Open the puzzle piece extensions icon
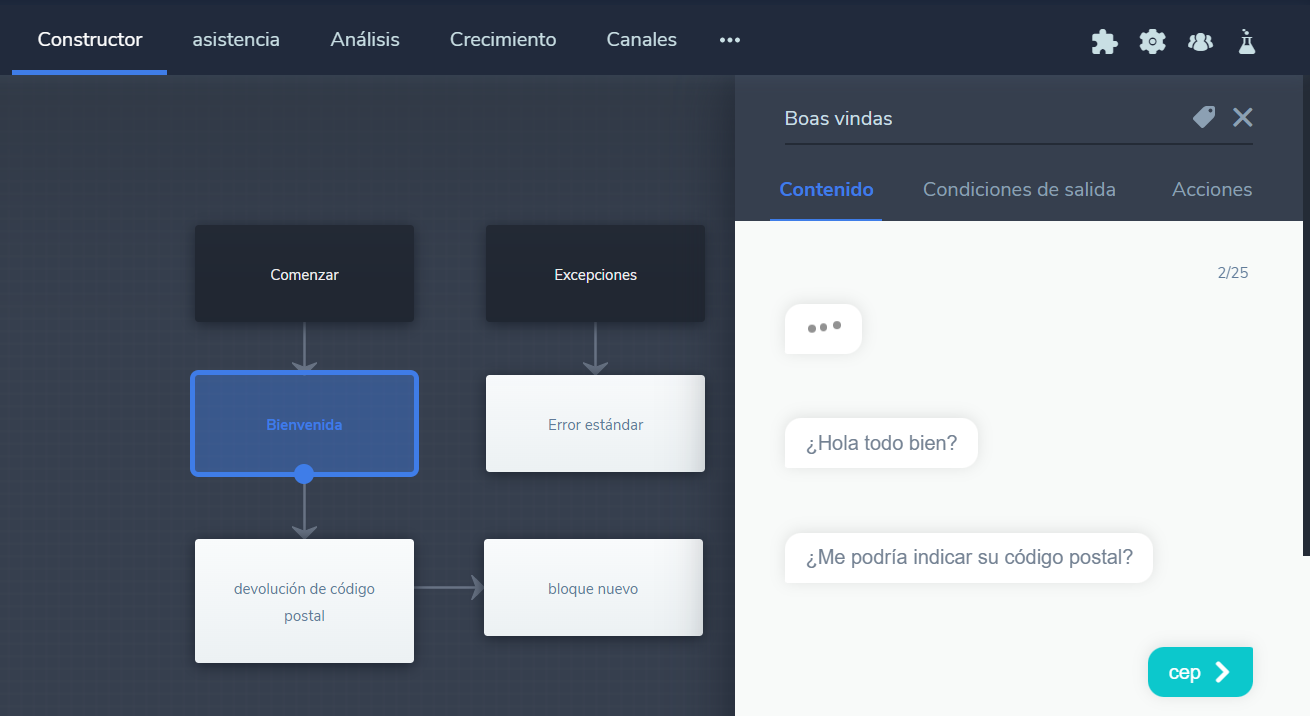The height and width of the screenshot is (716, 1310). click(x=1104, y=41)
